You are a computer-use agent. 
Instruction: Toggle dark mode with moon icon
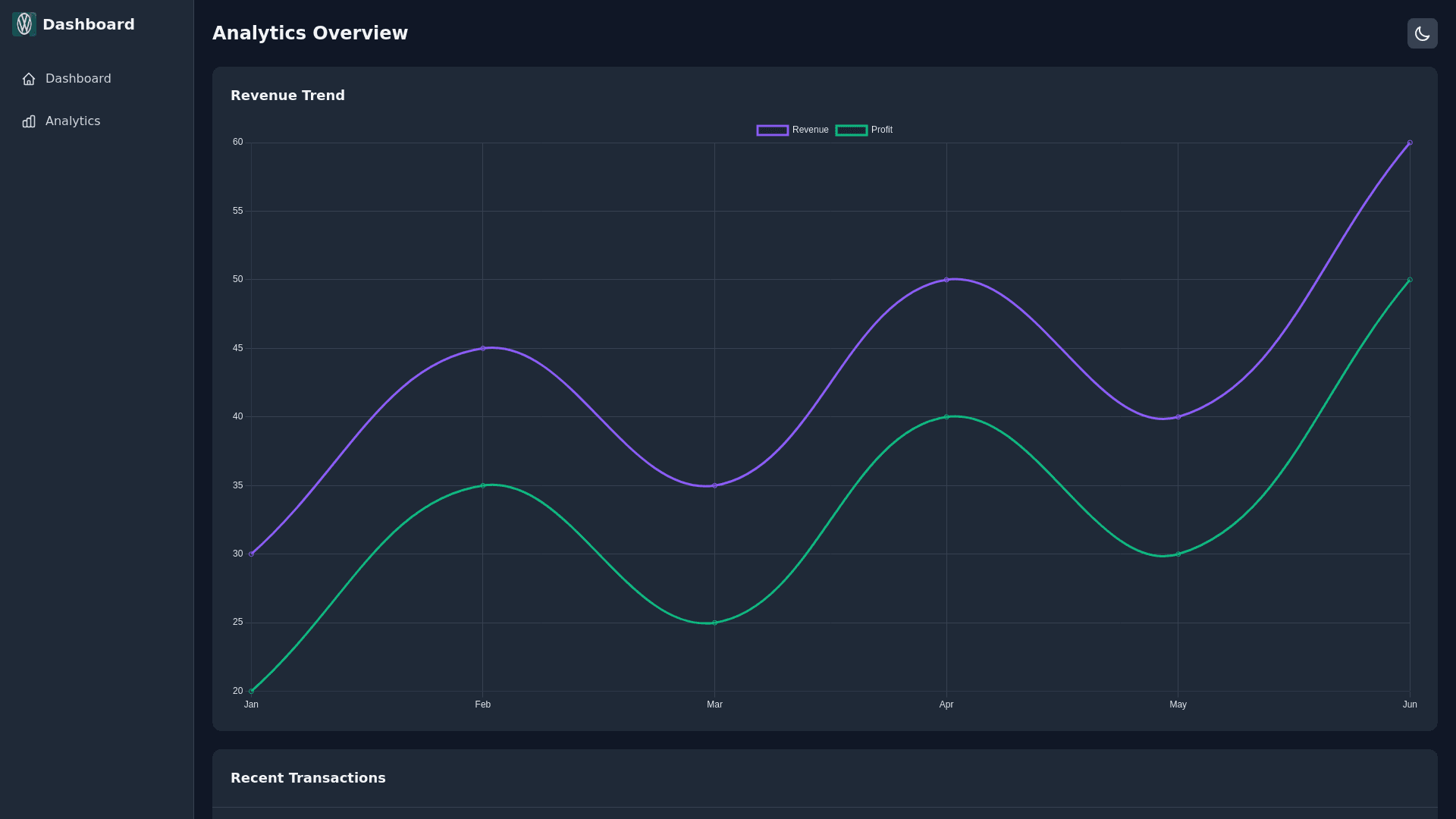[1422, 33]
